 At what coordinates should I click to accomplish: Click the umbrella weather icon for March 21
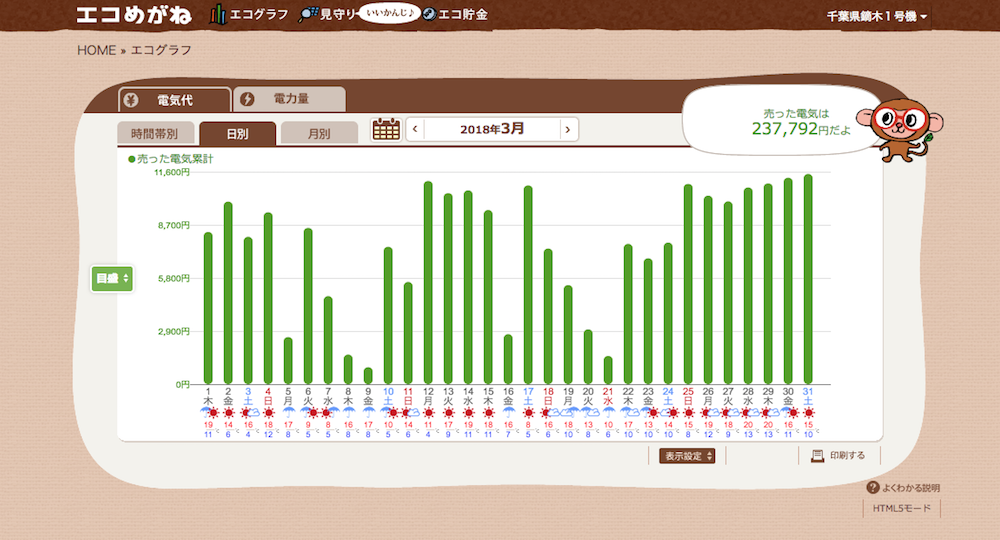(x=608, y=413)
